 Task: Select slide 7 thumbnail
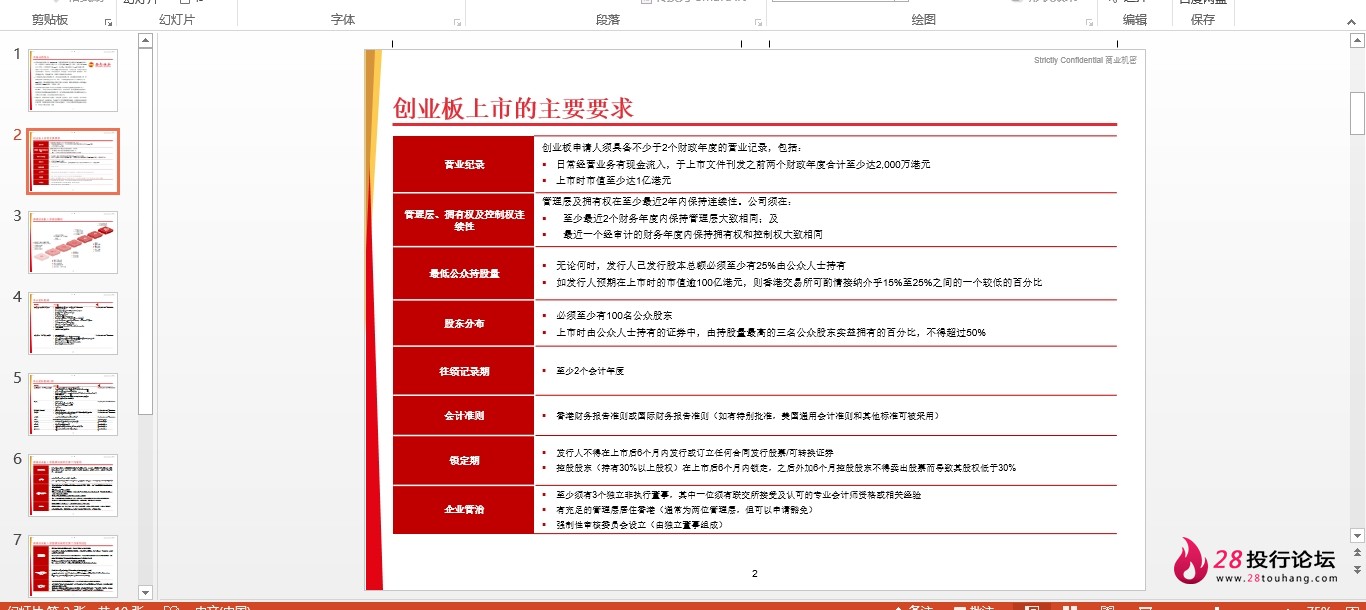[x=73, y=566]
